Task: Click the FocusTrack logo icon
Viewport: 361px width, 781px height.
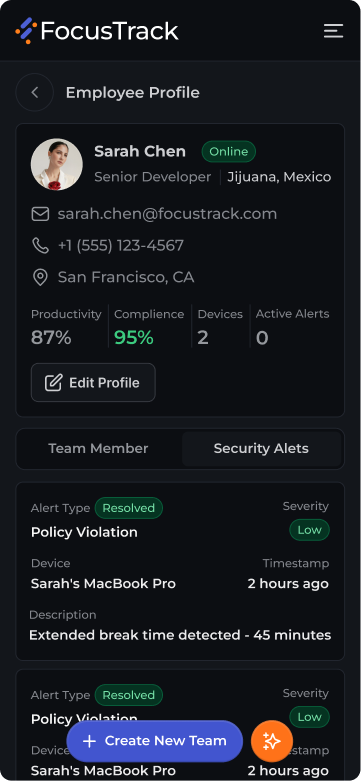Action: pyautogui.click(x=25, y=30)
